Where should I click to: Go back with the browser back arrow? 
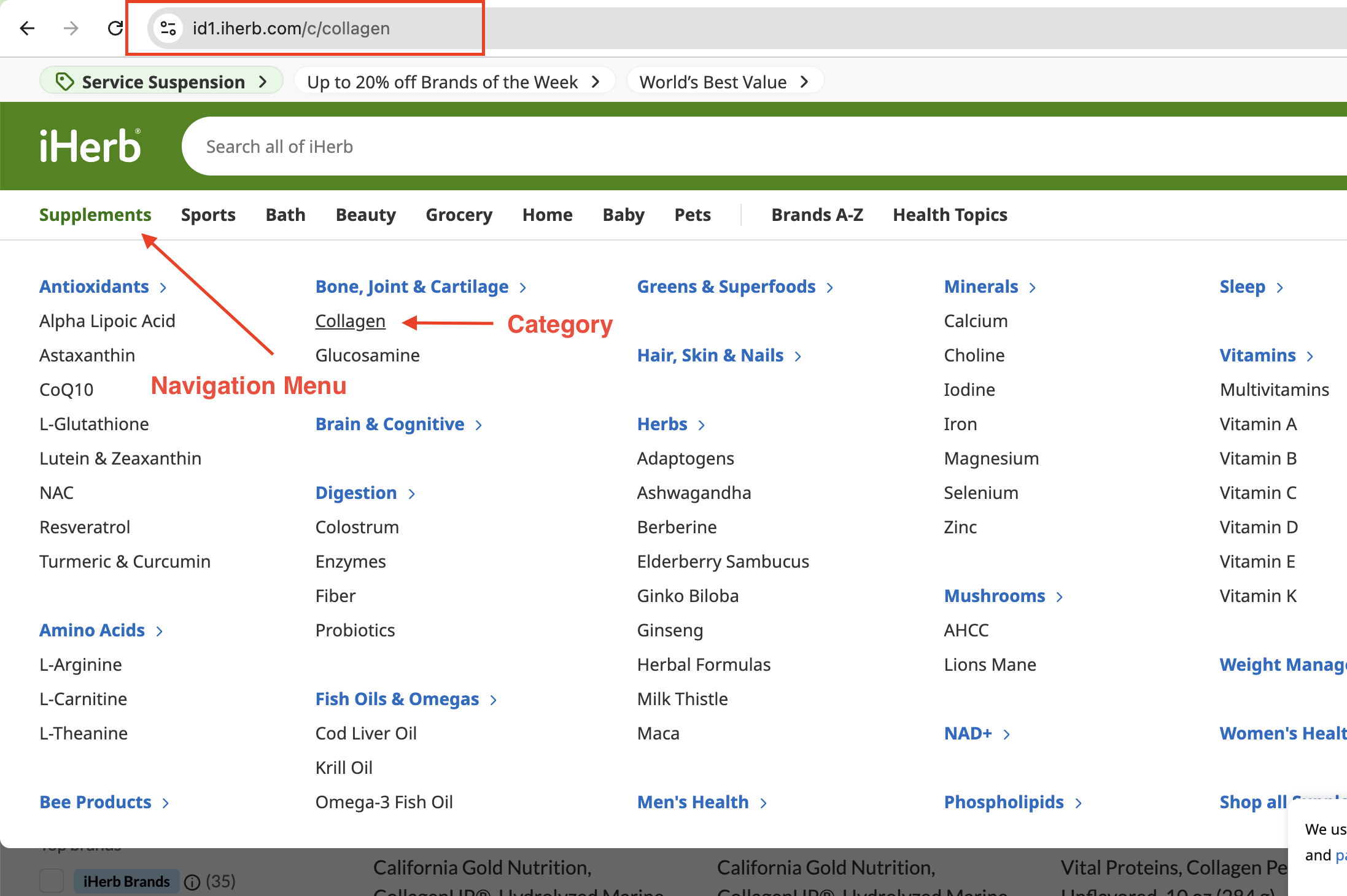click(27, 28)
